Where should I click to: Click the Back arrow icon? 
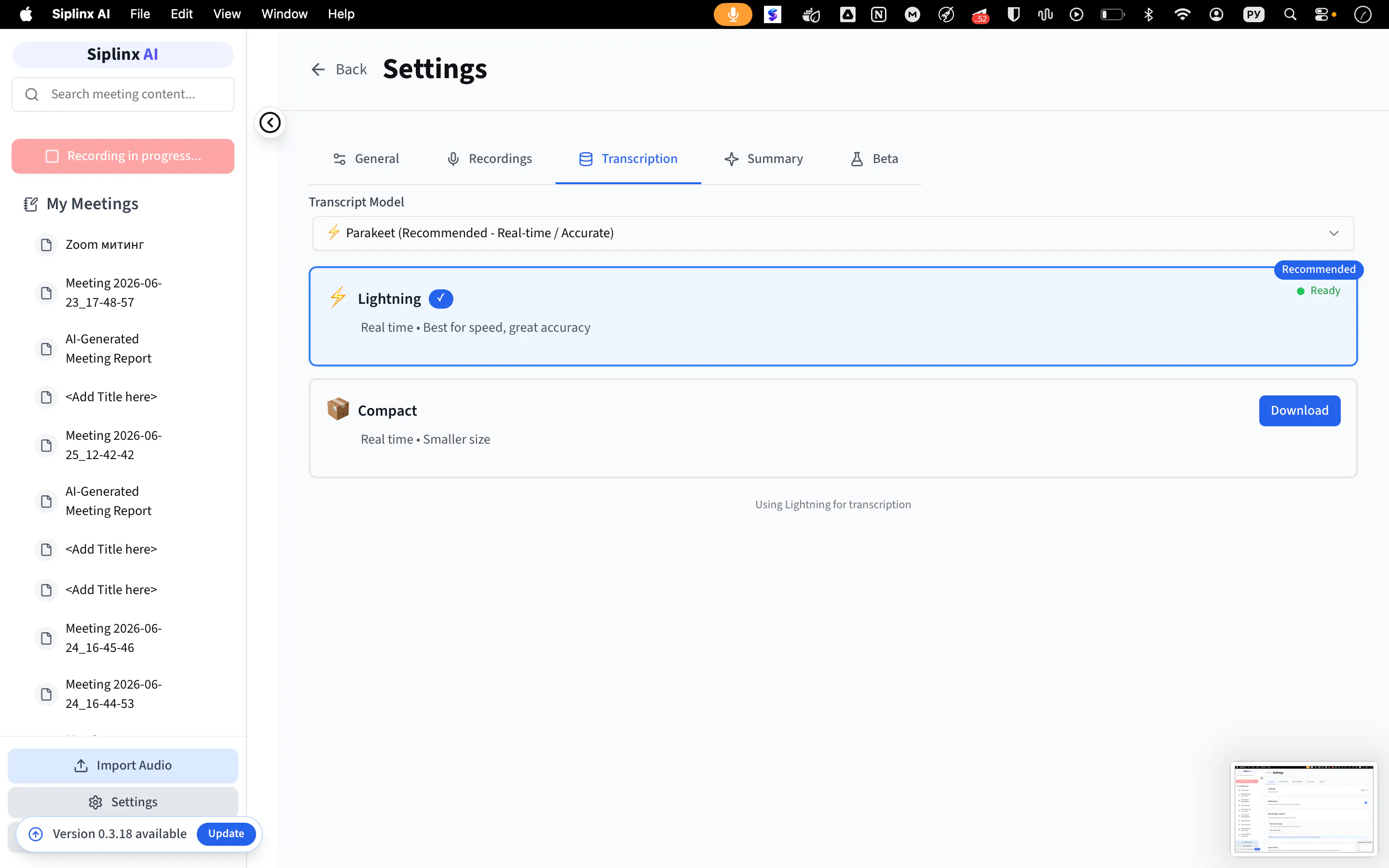[x=318, y=69]
